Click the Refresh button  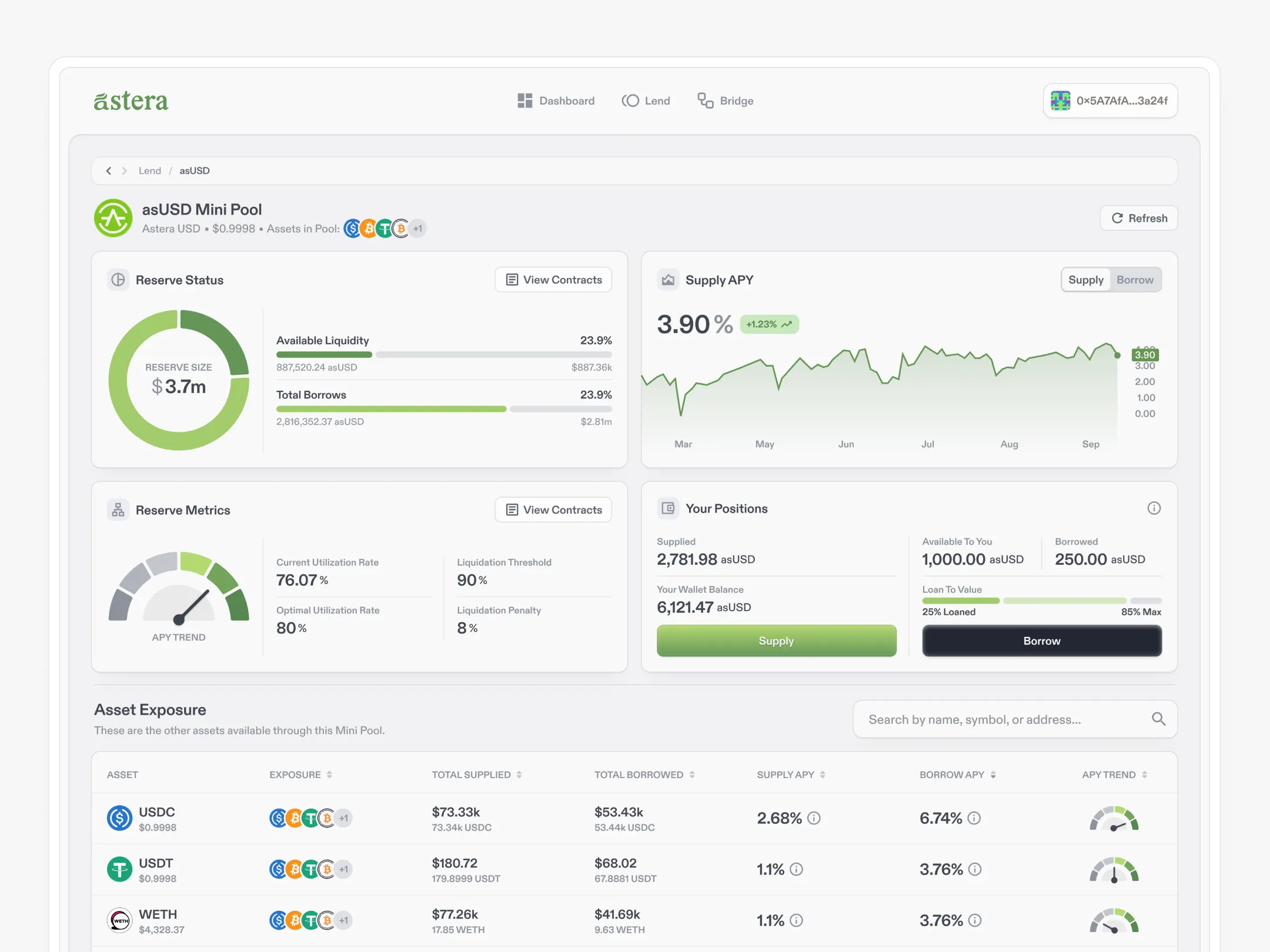(1138, 218)
